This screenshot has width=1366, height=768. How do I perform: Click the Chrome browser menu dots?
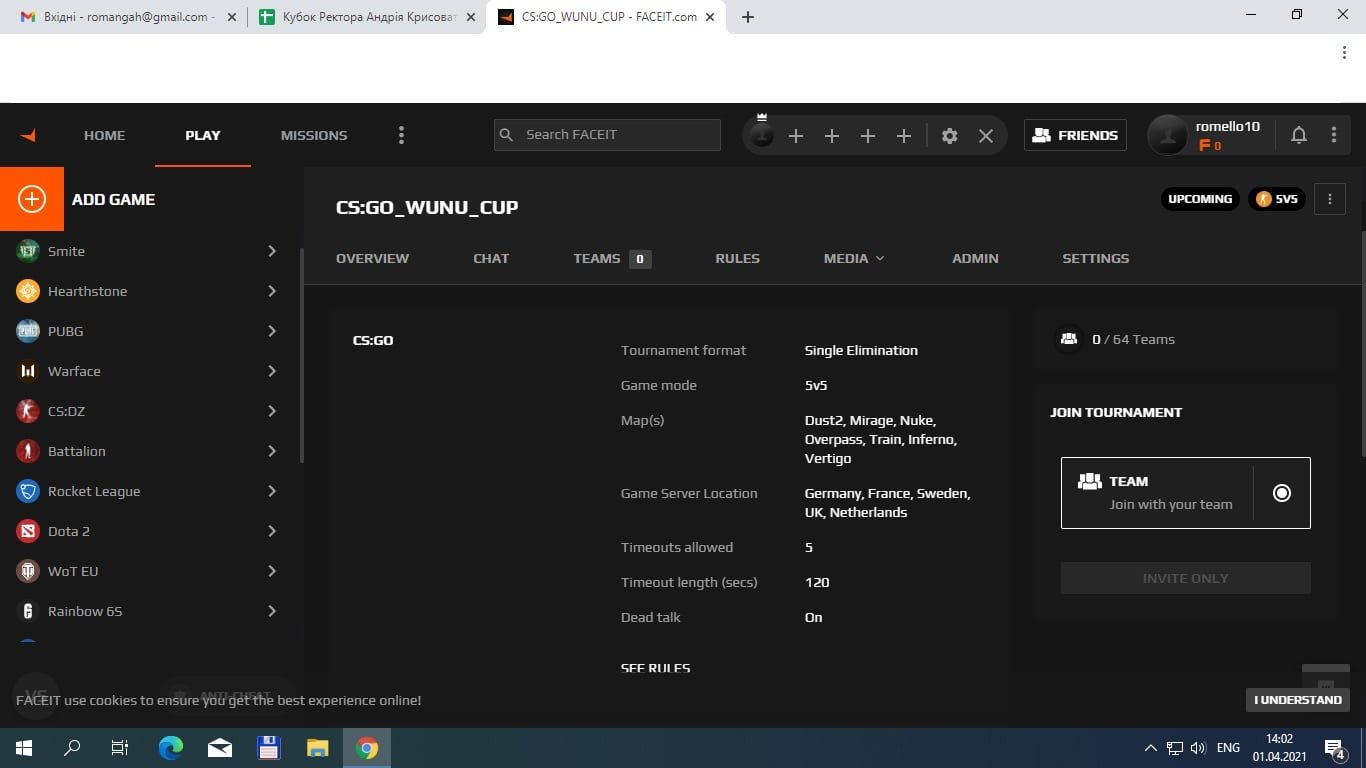(x=1344, y=52)
